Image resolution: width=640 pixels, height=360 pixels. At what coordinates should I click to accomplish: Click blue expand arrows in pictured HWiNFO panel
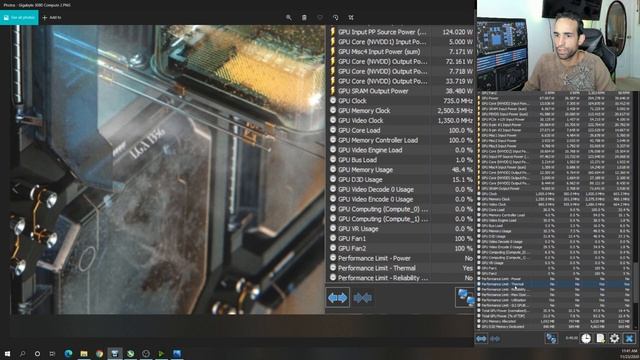click(x=338, y=298)
